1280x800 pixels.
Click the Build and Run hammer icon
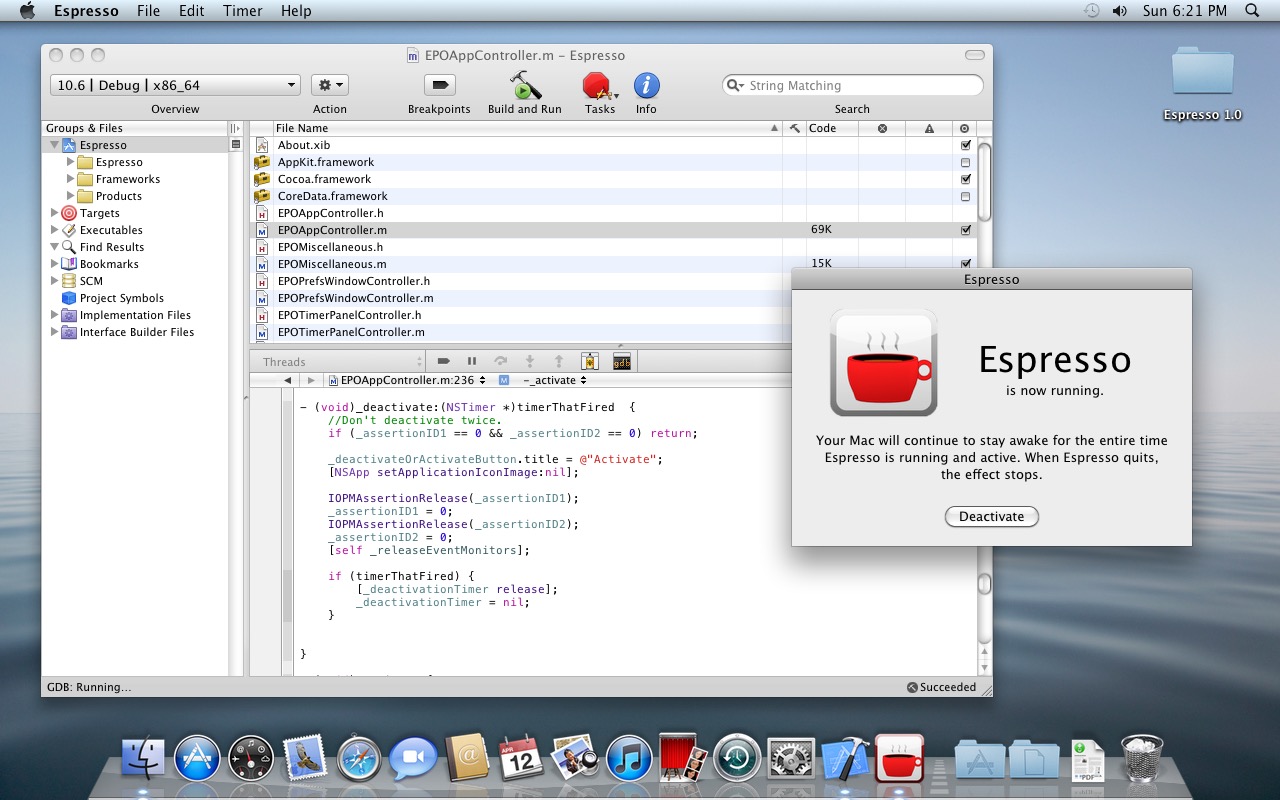point(525,86)
